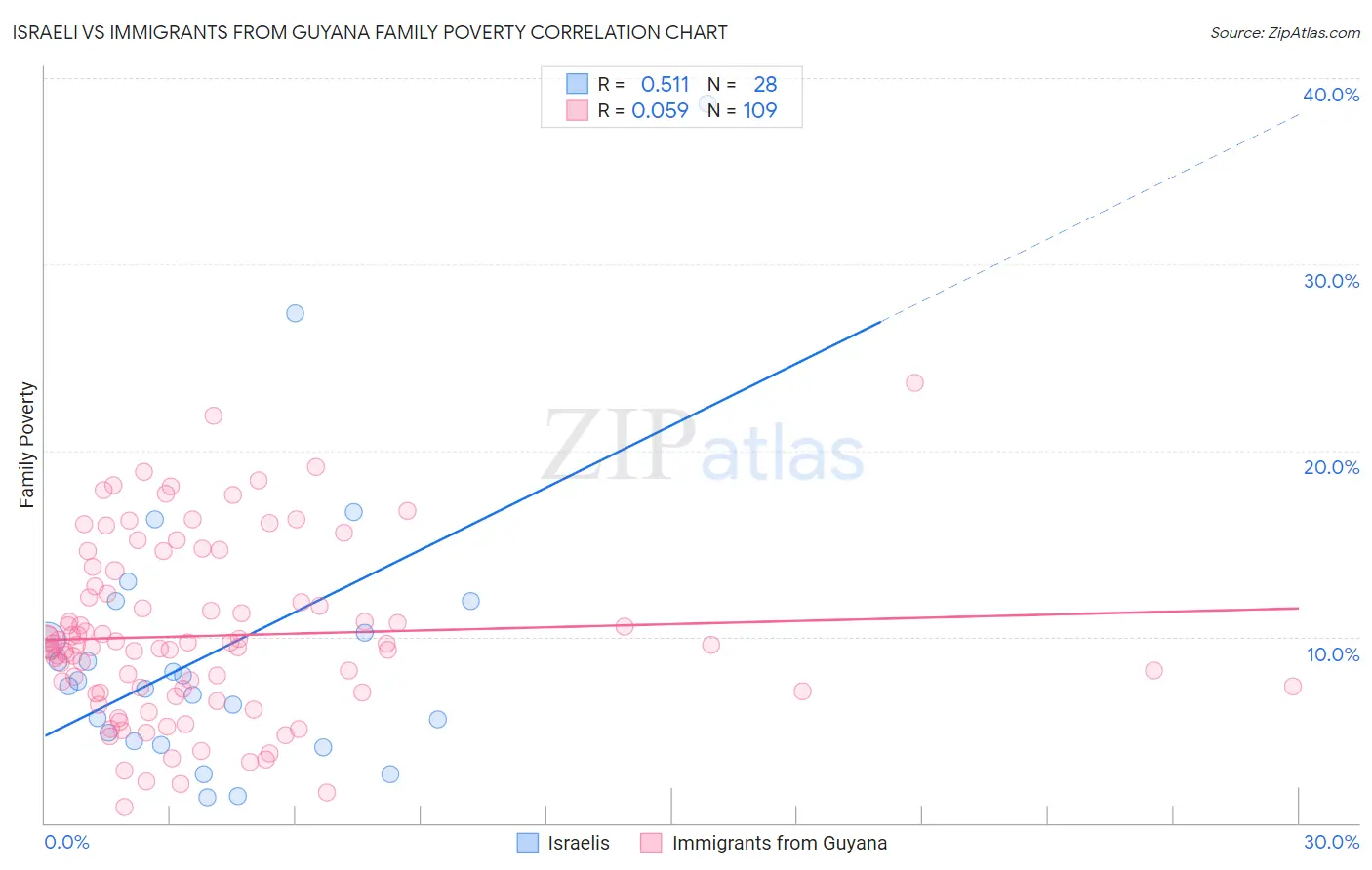Click the N value of 28
1372x870 pixels.
(765, 84)
